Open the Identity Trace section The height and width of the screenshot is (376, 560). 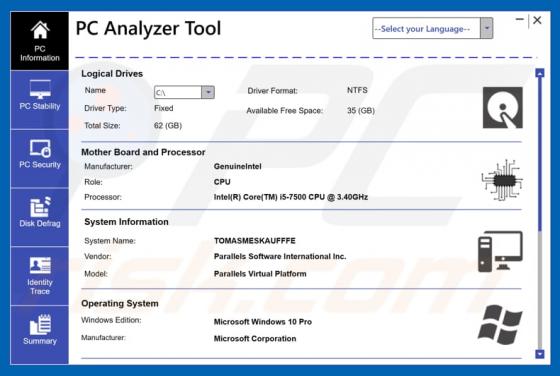[x=40, y=276]
